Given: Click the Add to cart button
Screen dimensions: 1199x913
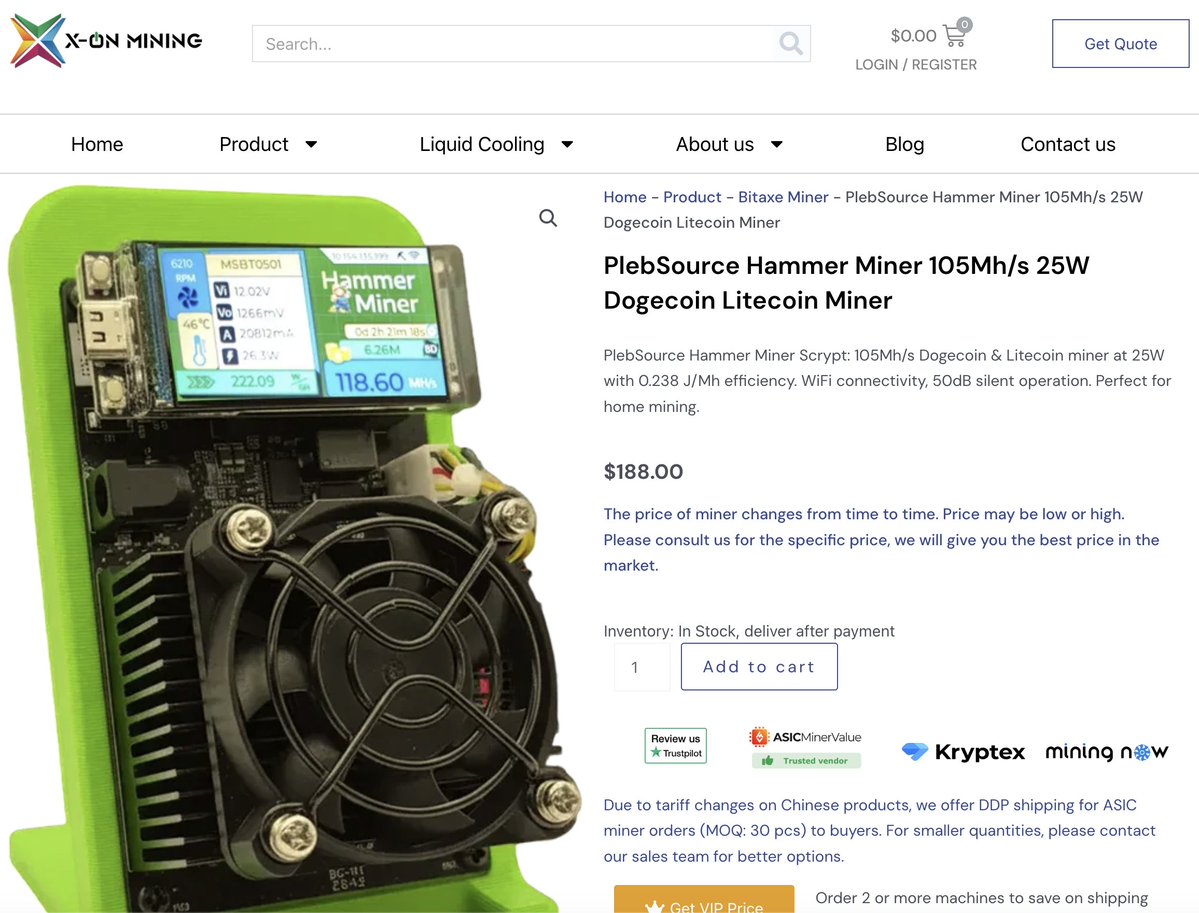Looking at the screenshot, I should tap(759, 667).
